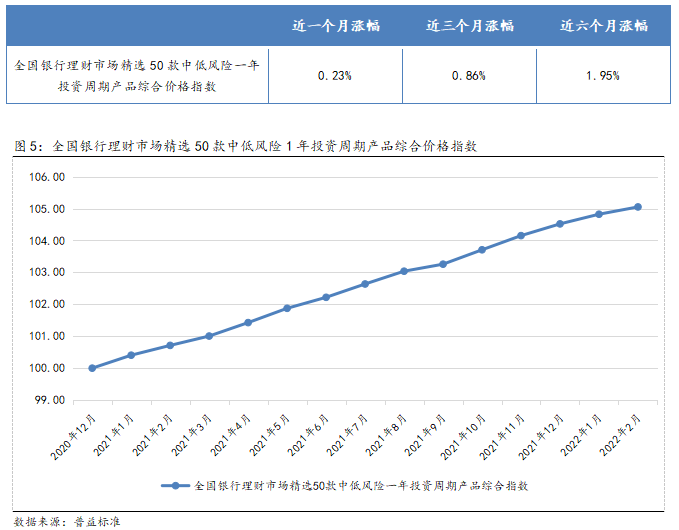
Task: Click the index name cell in table row
Action: point(138,75)
